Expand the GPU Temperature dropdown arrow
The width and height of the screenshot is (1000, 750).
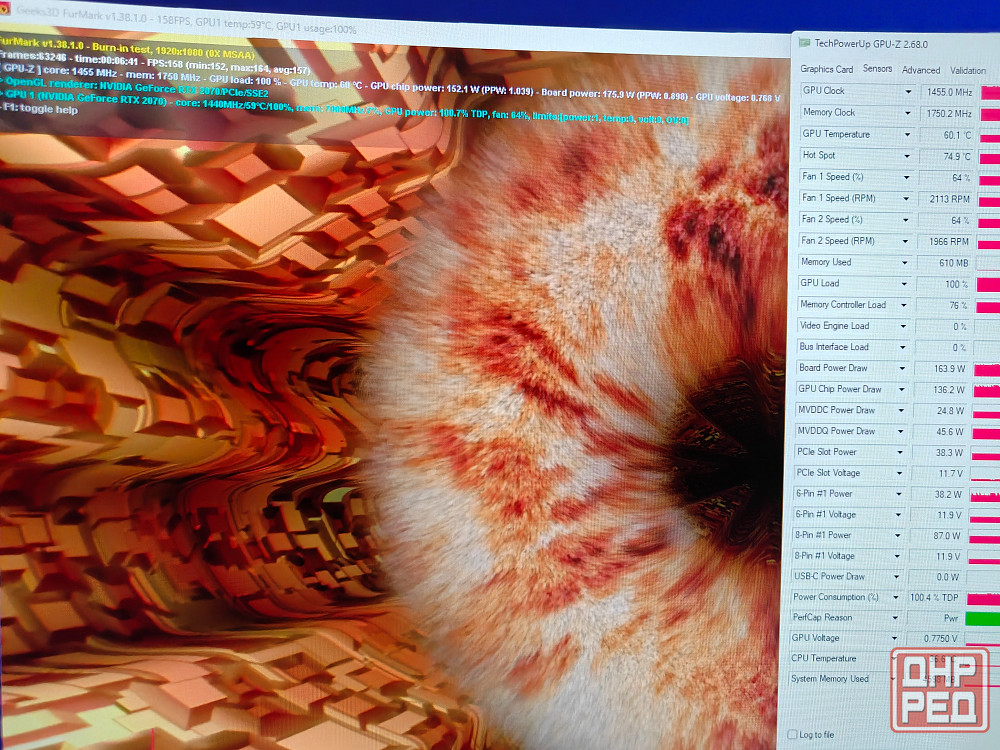tap(908, 135)
